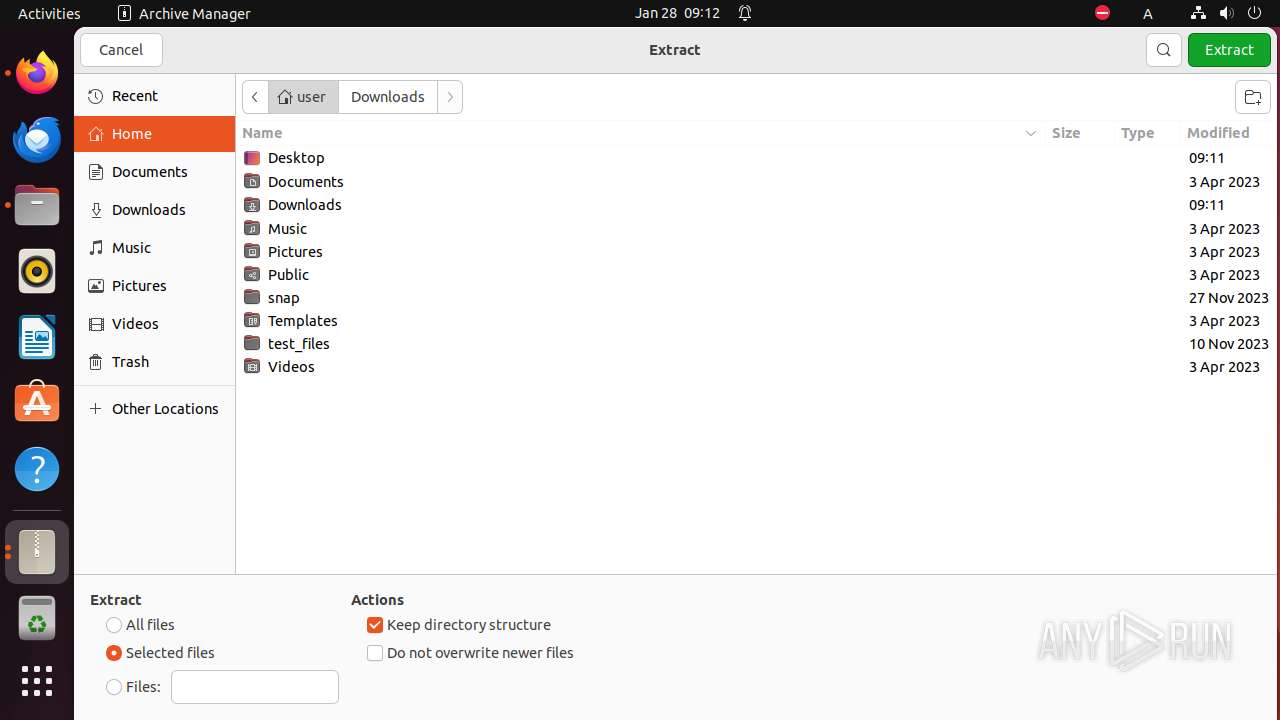Image resolution: width=1280 pixels, height=720 pixels.
Task: Open power menu icon in top bar
Action: [1254, 13]
